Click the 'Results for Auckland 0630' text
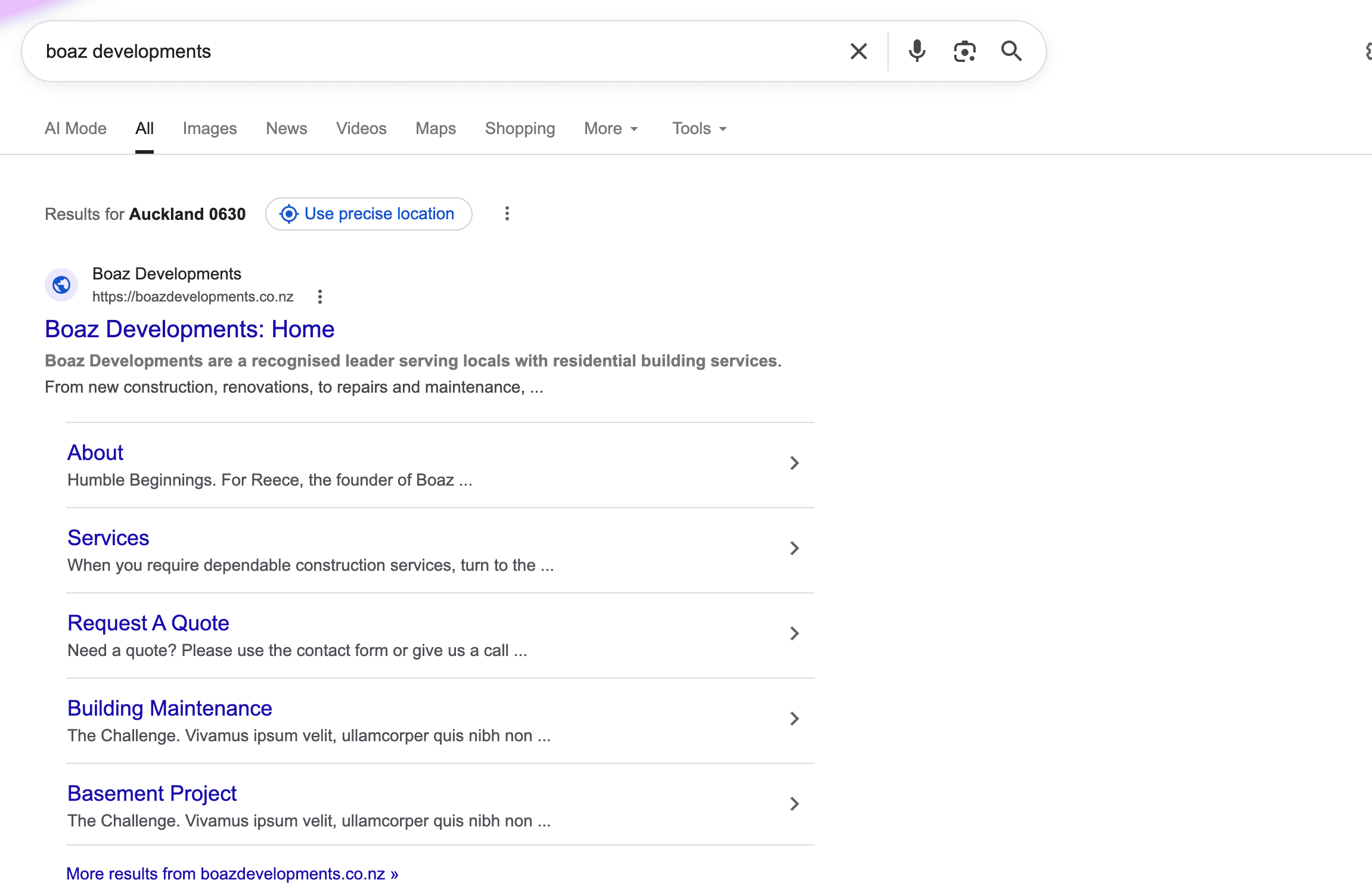 [x=145, y=214]
